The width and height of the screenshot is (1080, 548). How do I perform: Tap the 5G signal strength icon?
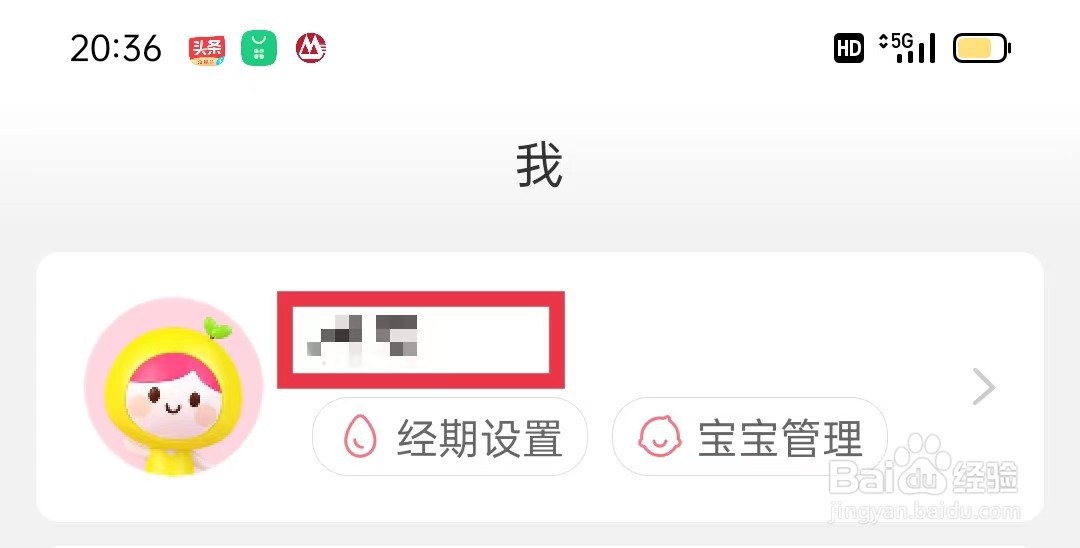click(908, 48)
